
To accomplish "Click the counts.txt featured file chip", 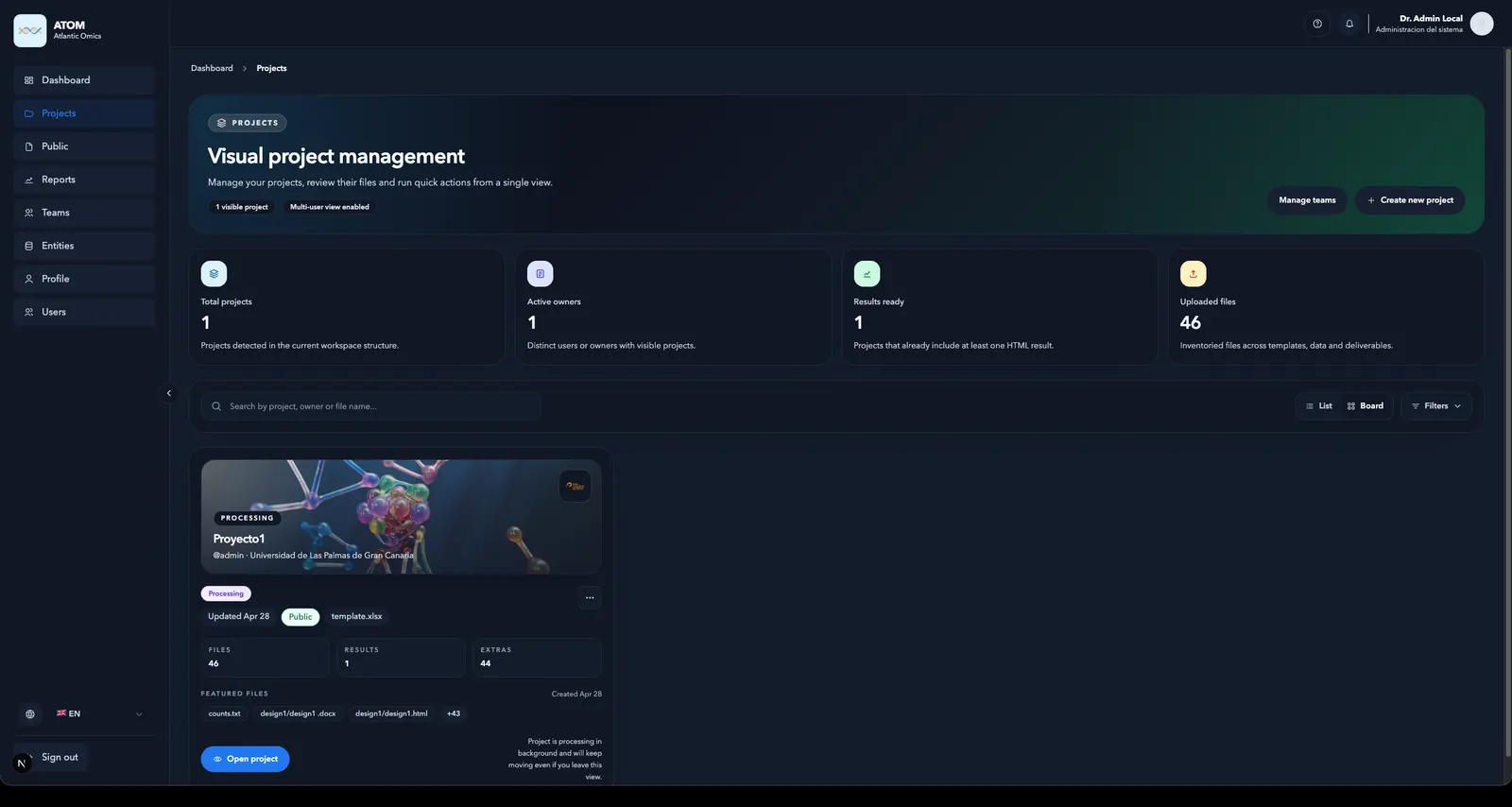I will 225,713.
